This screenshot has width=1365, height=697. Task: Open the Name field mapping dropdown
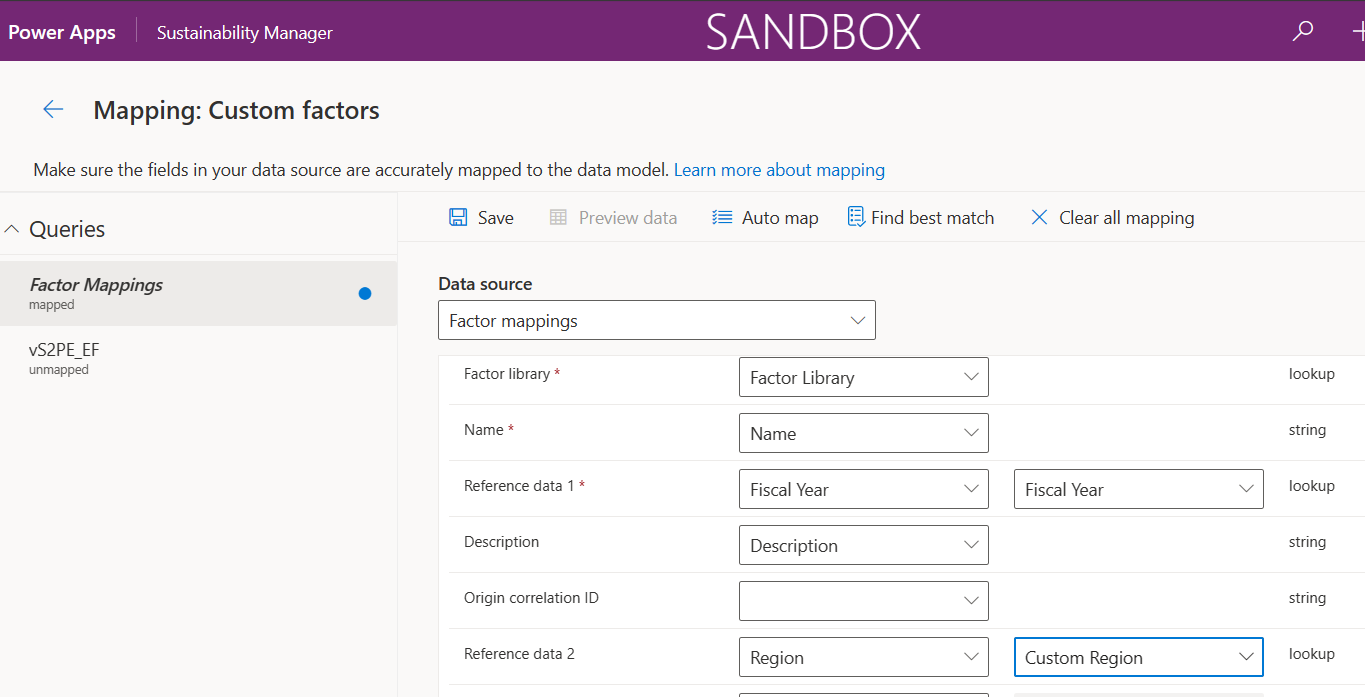[864, 433]
